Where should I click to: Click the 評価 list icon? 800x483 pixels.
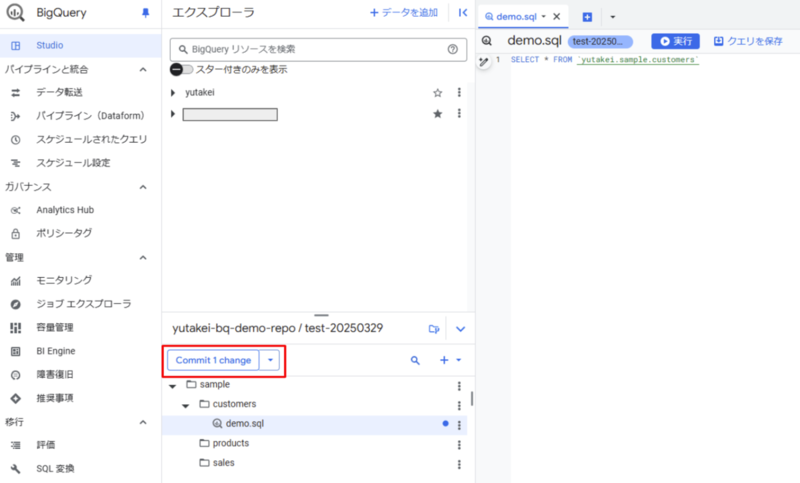16,445
